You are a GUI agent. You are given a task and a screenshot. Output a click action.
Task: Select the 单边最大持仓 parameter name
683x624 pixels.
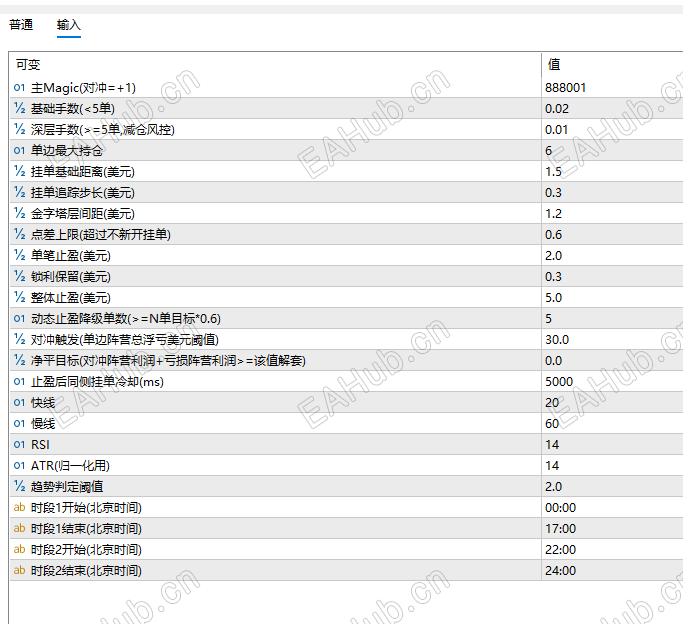point(67,151)
